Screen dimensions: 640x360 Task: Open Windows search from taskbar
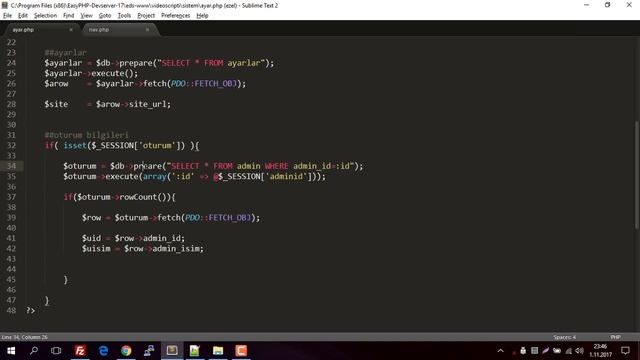tap(34, 351)
